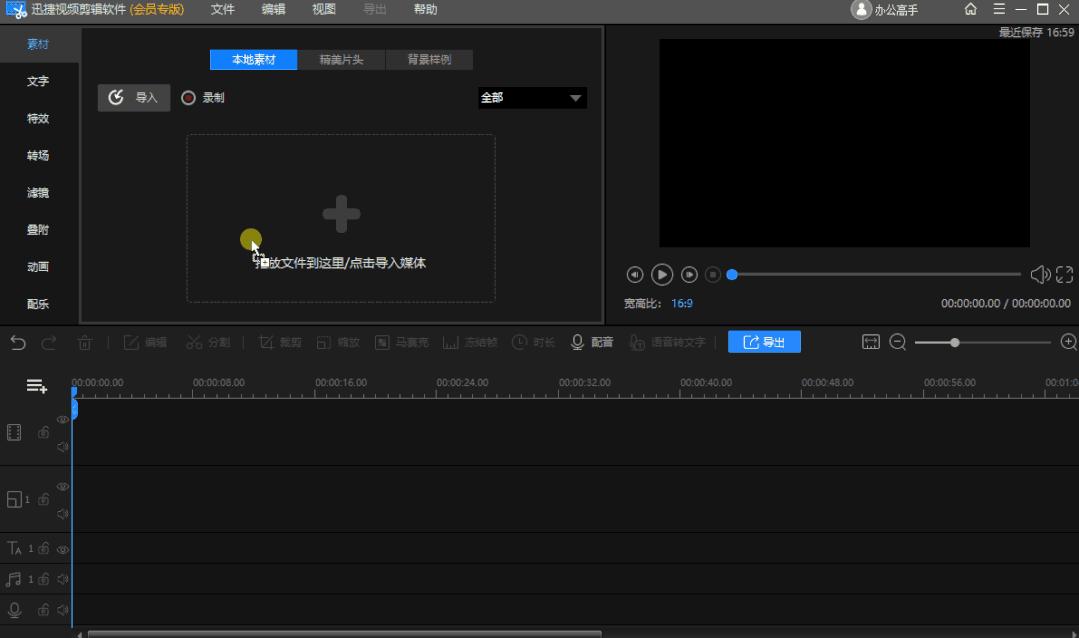Select the 录制 record radio button
Viewport: 1079px width, 638px height.
coord(188,98)
